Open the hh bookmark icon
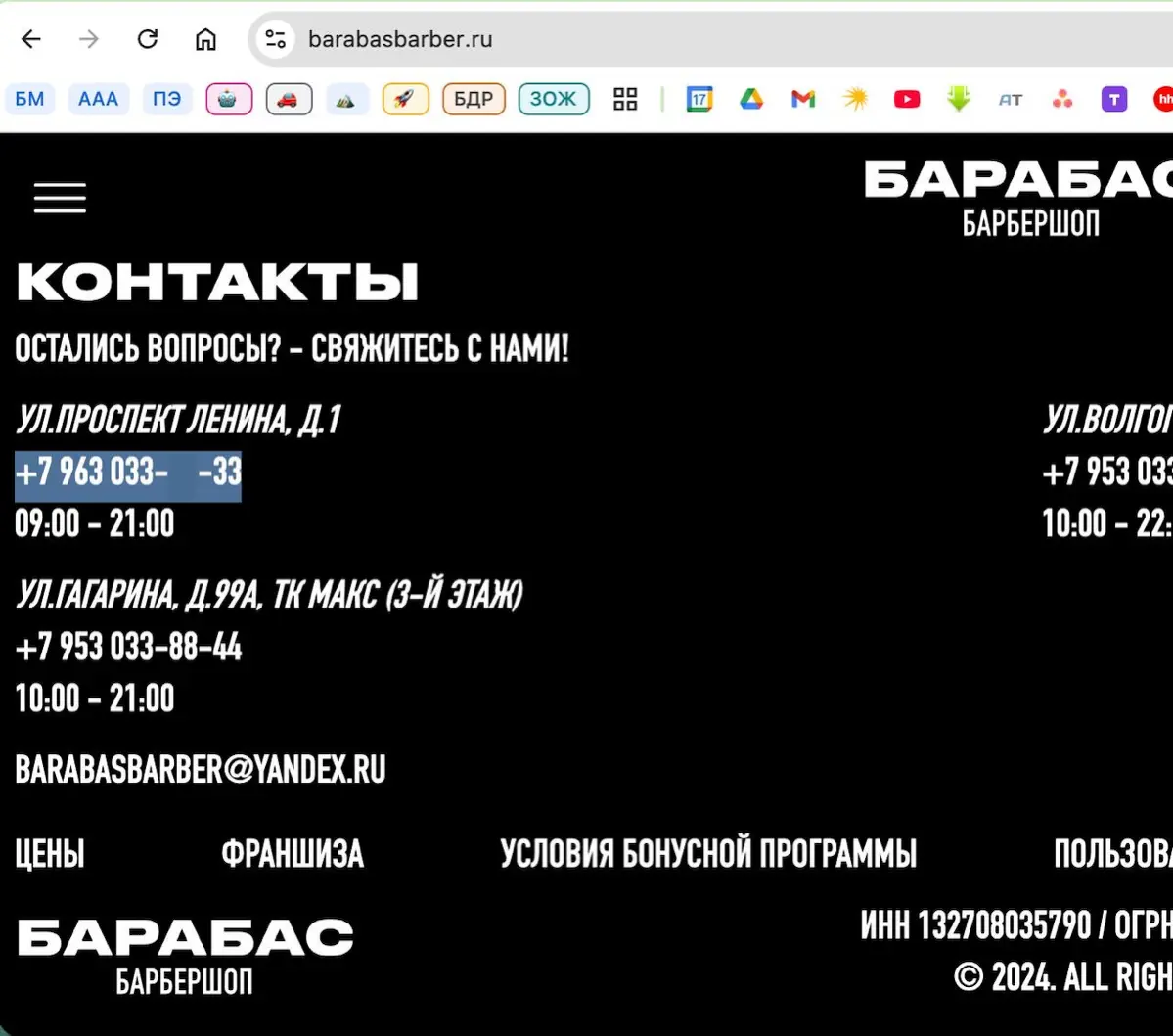Screen dimensions: 1173x1036 tap(1163, 99)
